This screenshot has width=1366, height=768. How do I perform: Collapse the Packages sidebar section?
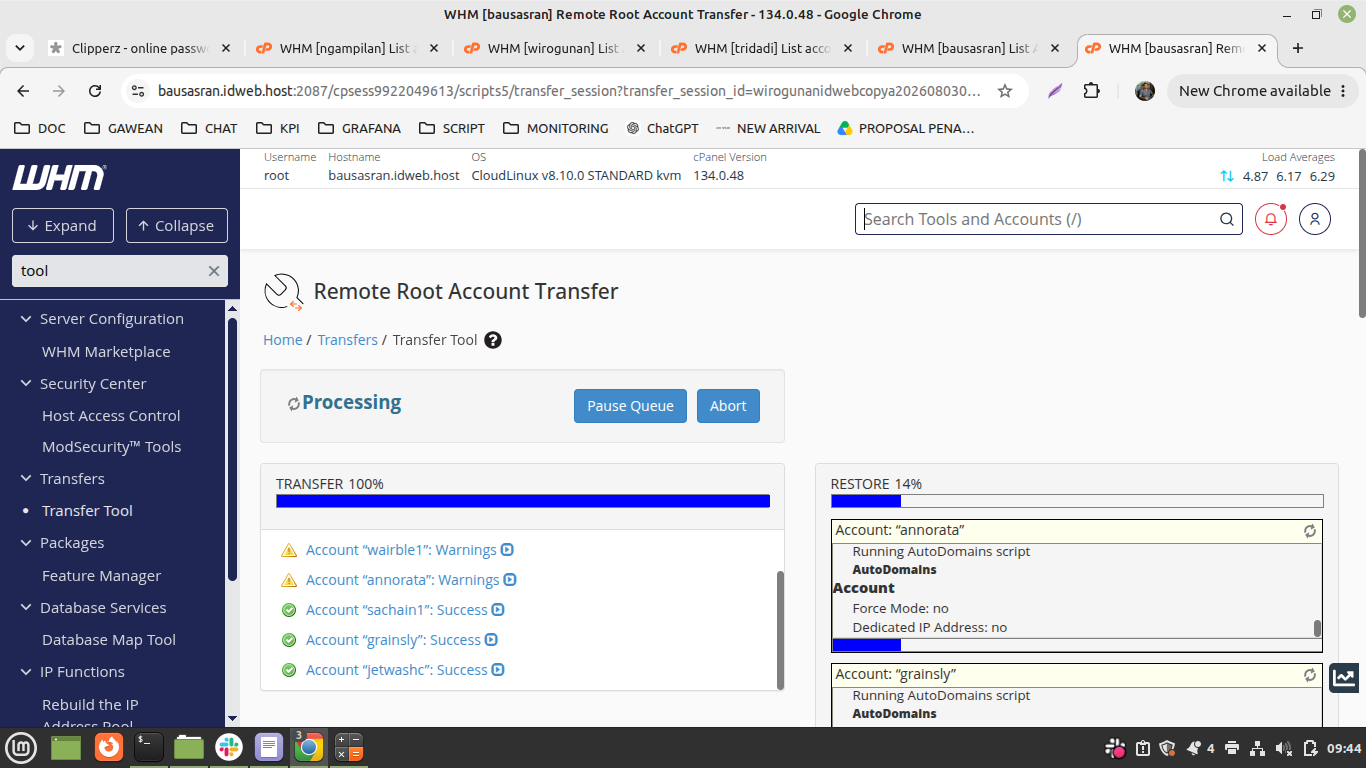point(27,543)
